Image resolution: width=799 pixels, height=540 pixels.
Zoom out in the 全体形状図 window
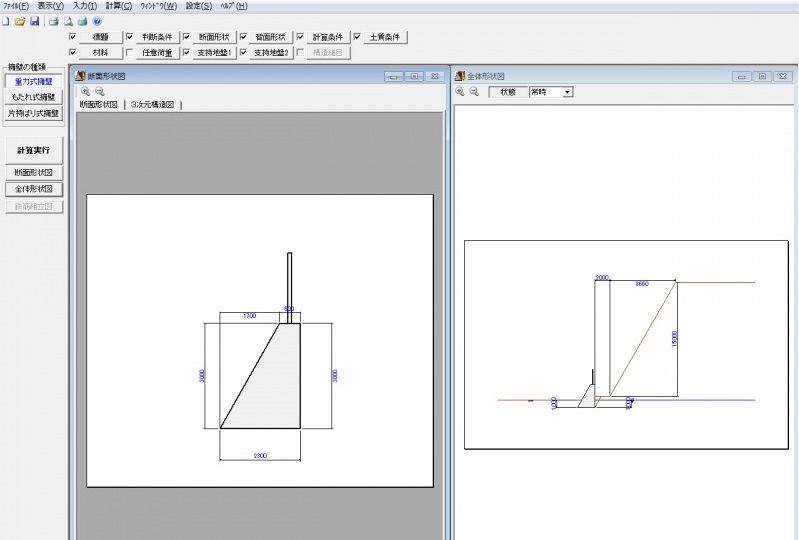click(474, 91)
